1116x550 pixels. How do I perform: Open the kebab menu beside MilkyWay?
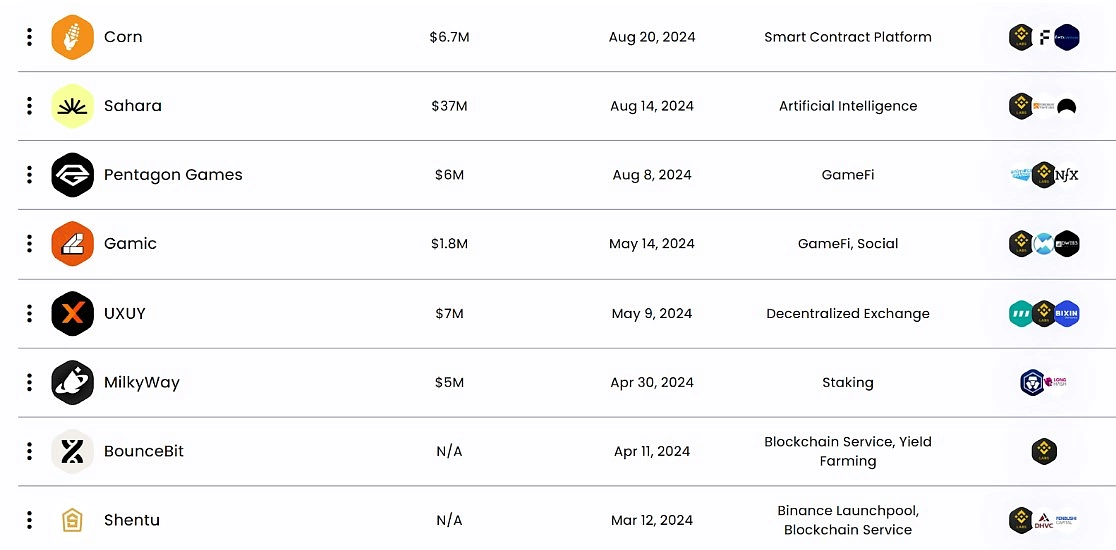(x=29, y=383)
